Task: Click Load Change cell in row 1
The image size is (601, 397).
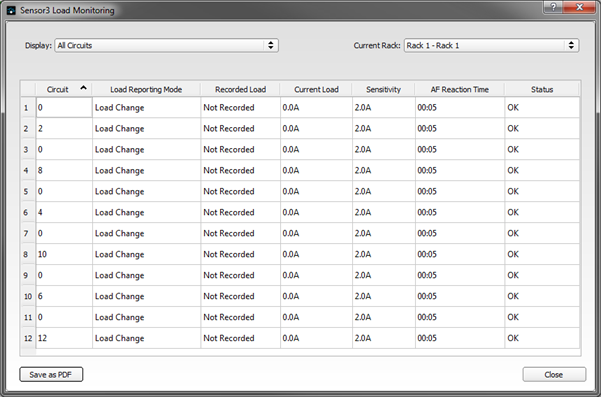Action: coord(146,108)
